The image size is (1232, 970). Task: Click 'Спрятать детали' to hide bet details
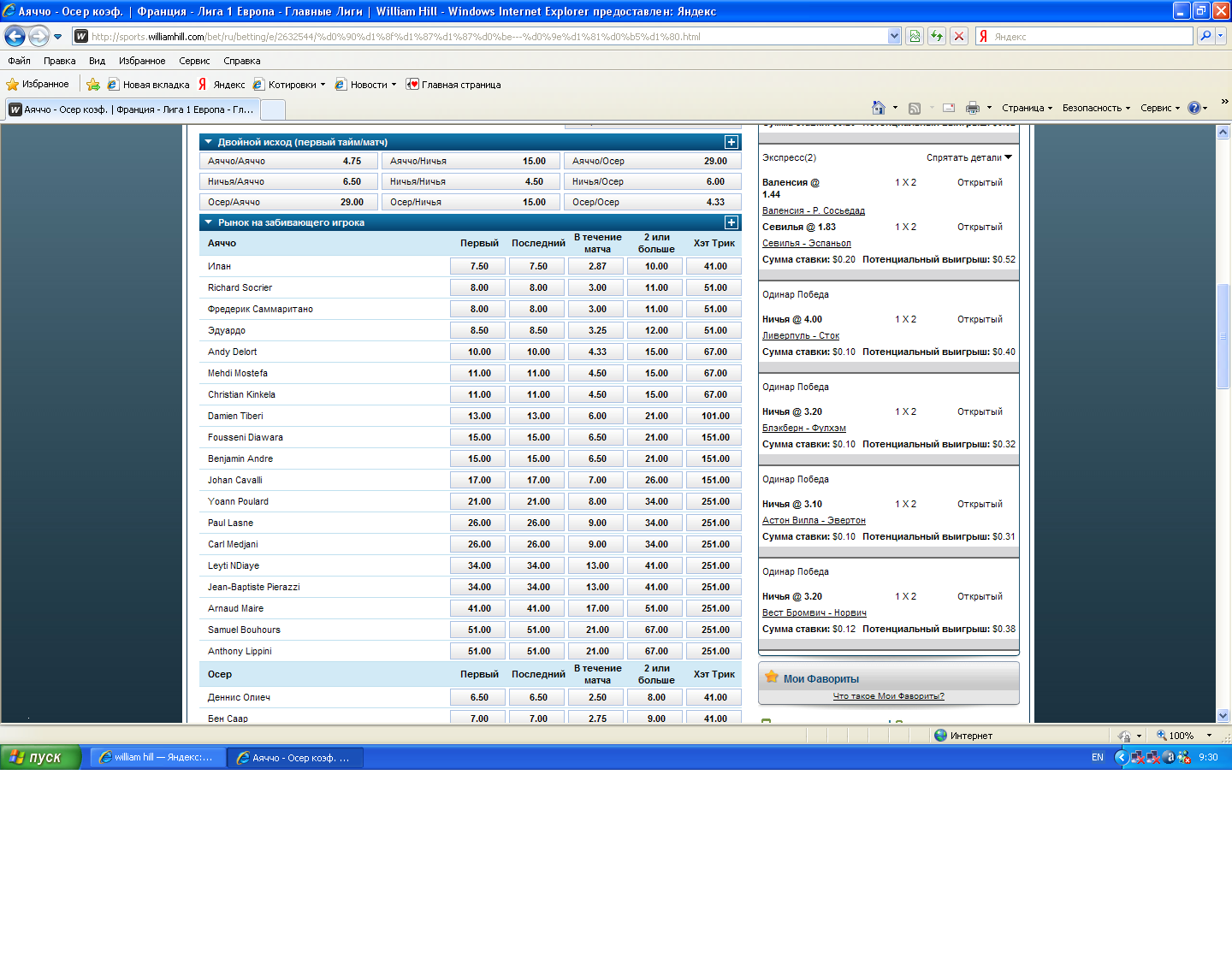tap(968, 157)
